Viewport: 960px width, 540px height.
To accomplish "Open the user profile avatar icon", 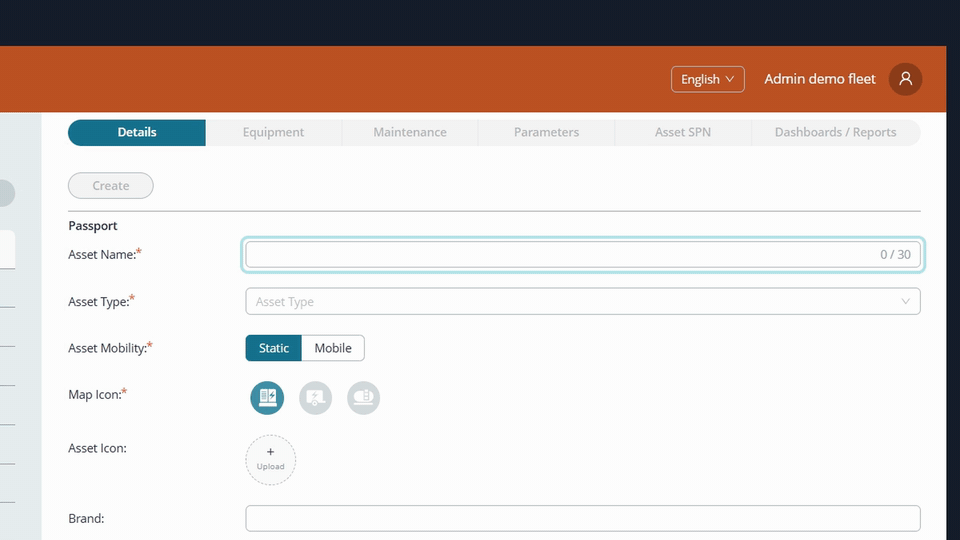I will [x=906, y=79].
